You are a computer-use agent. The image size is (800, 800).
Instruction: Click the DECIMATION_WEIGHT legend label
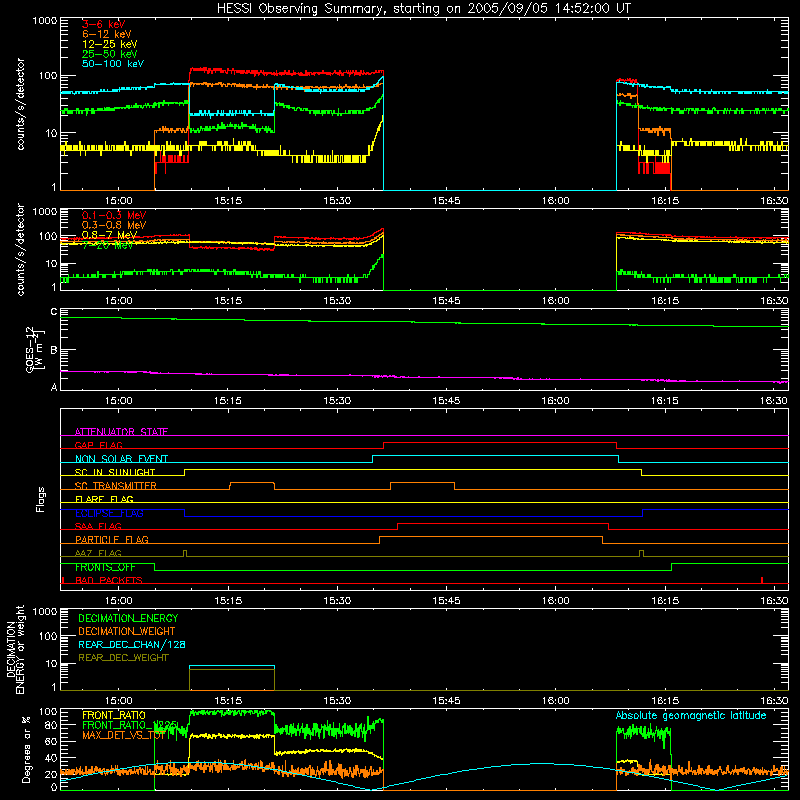(x=127, y=631)
